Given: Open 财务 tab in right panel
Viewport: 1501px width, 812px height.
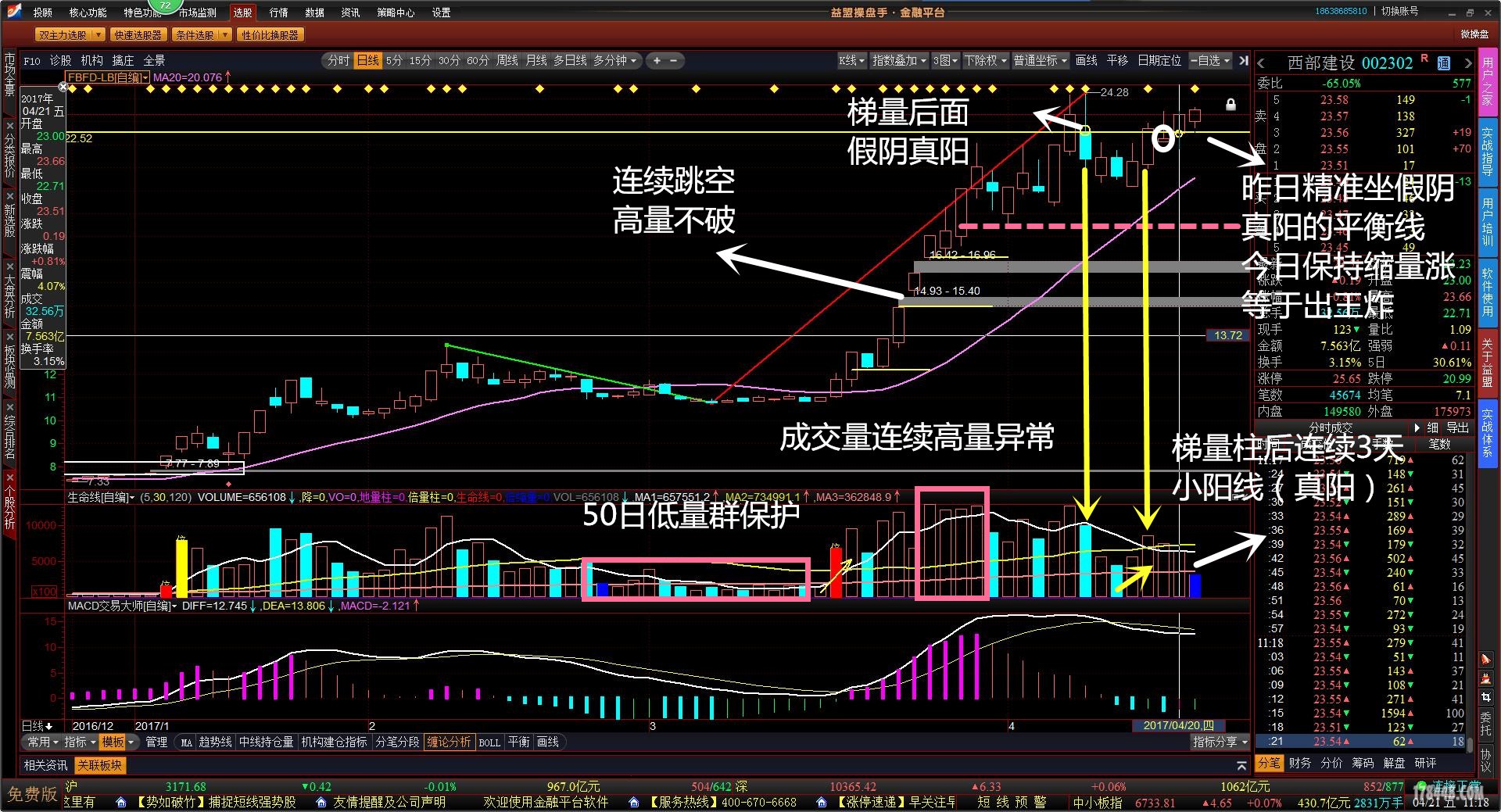Looking at the screenshot, I should click(1300, 763).
